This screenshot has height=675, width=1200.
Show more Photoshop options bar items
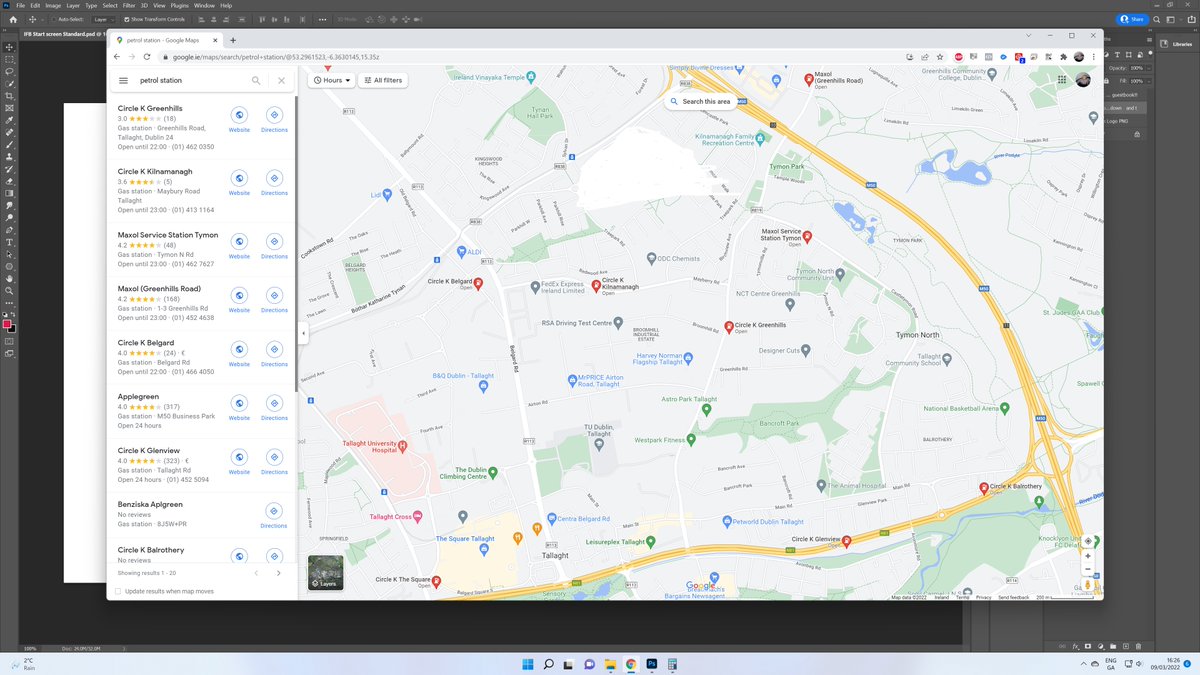[x=323, y=19]
